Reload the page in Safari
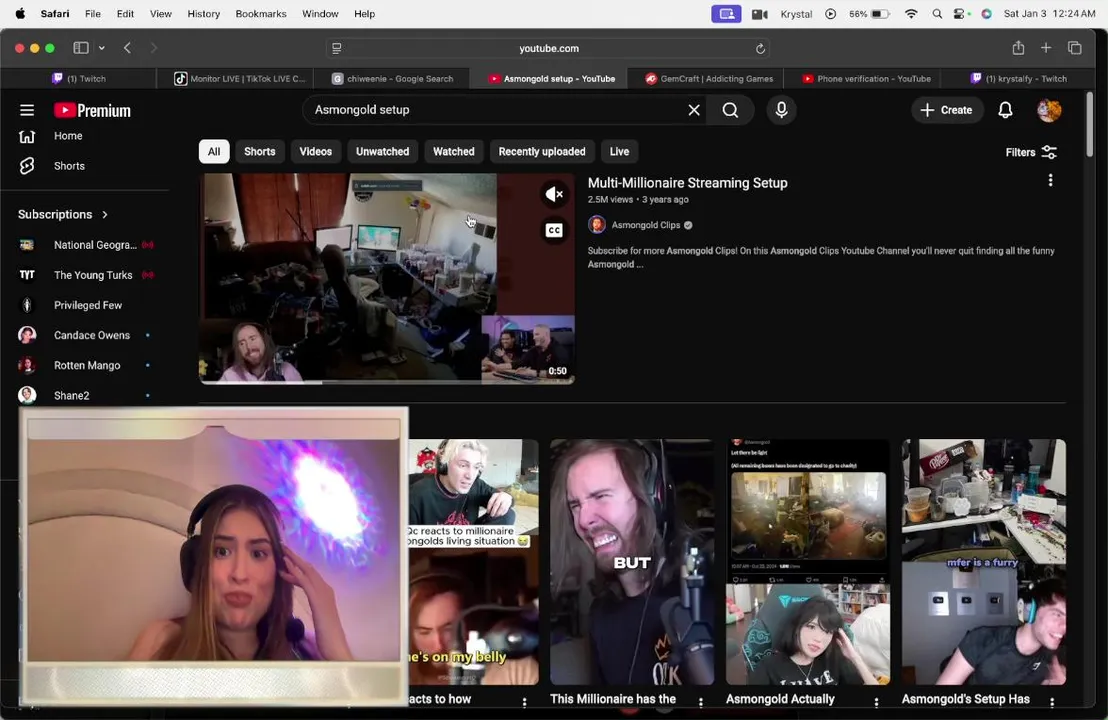 pos(760,49)
